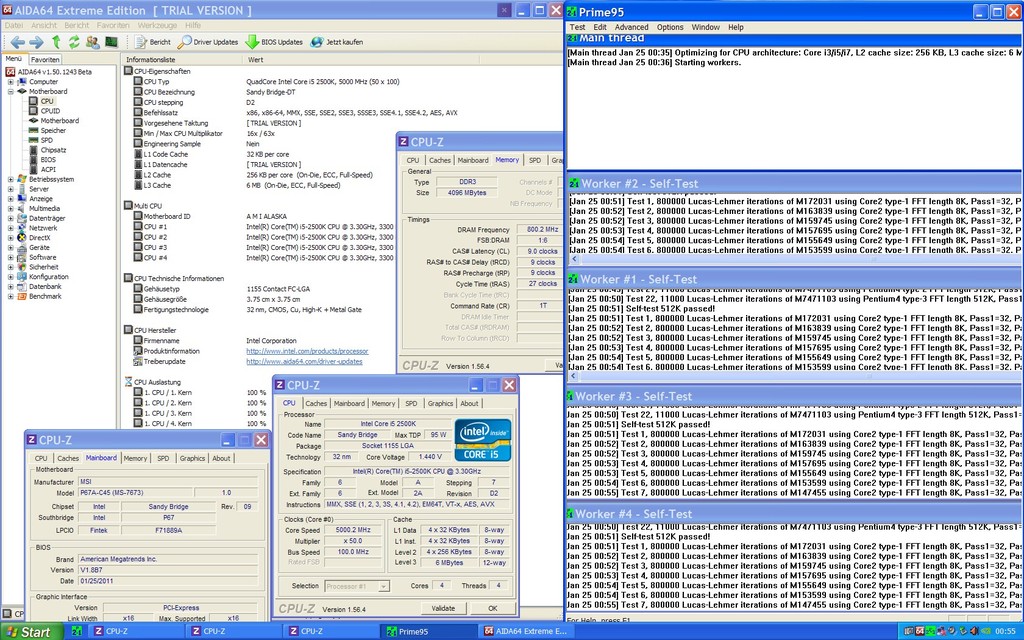Screen dimensions: 1024x640
Task: Expand the Benchmark tree node
Action: (x=10, y=296)
